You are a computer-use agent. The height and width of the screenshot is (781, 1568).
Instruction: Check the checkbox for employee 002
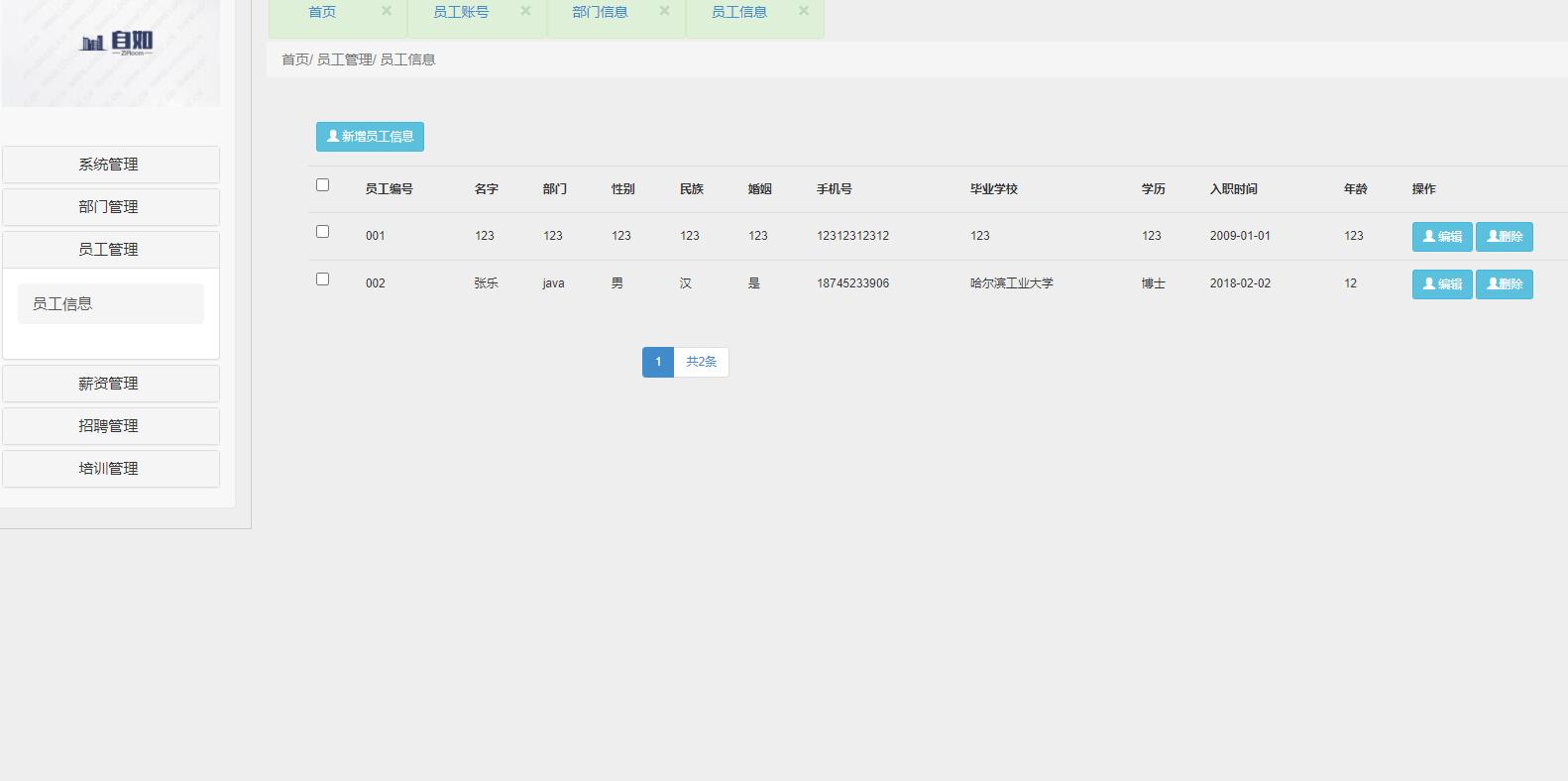click(x=322, y=279)
